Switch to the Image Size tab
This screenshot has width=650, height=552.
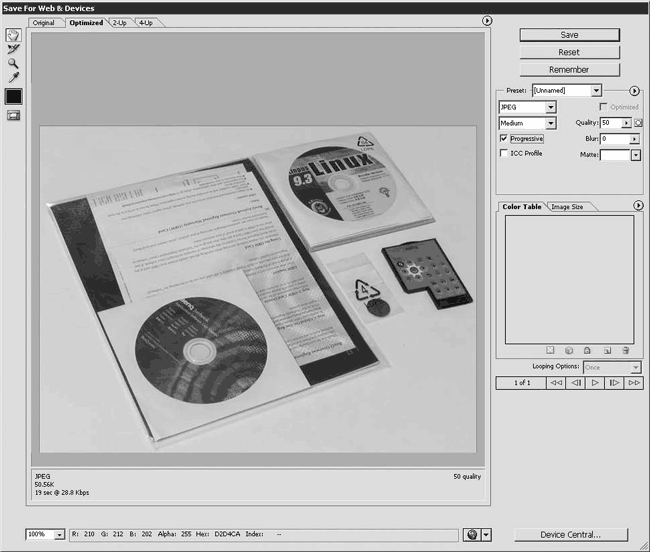pyautogui.click(x=567, y=207)
